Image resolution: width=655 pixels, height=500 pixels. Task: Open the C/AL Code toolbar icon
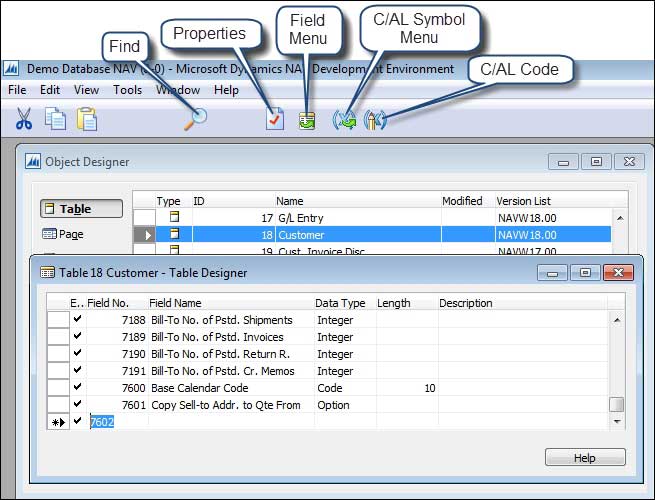tap(375, 120)
